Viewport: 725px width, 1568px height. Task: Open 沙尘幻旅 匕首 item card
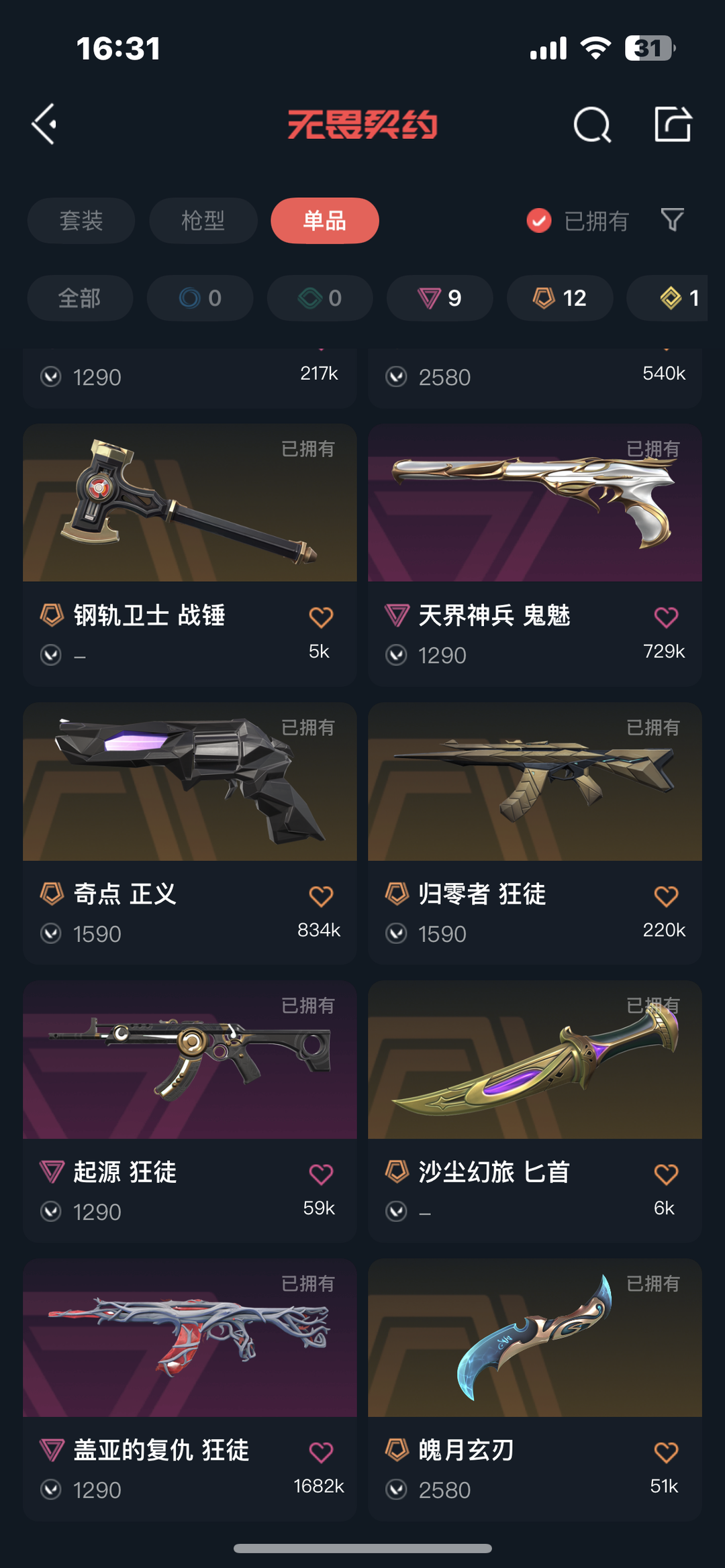pos(535,1111)
